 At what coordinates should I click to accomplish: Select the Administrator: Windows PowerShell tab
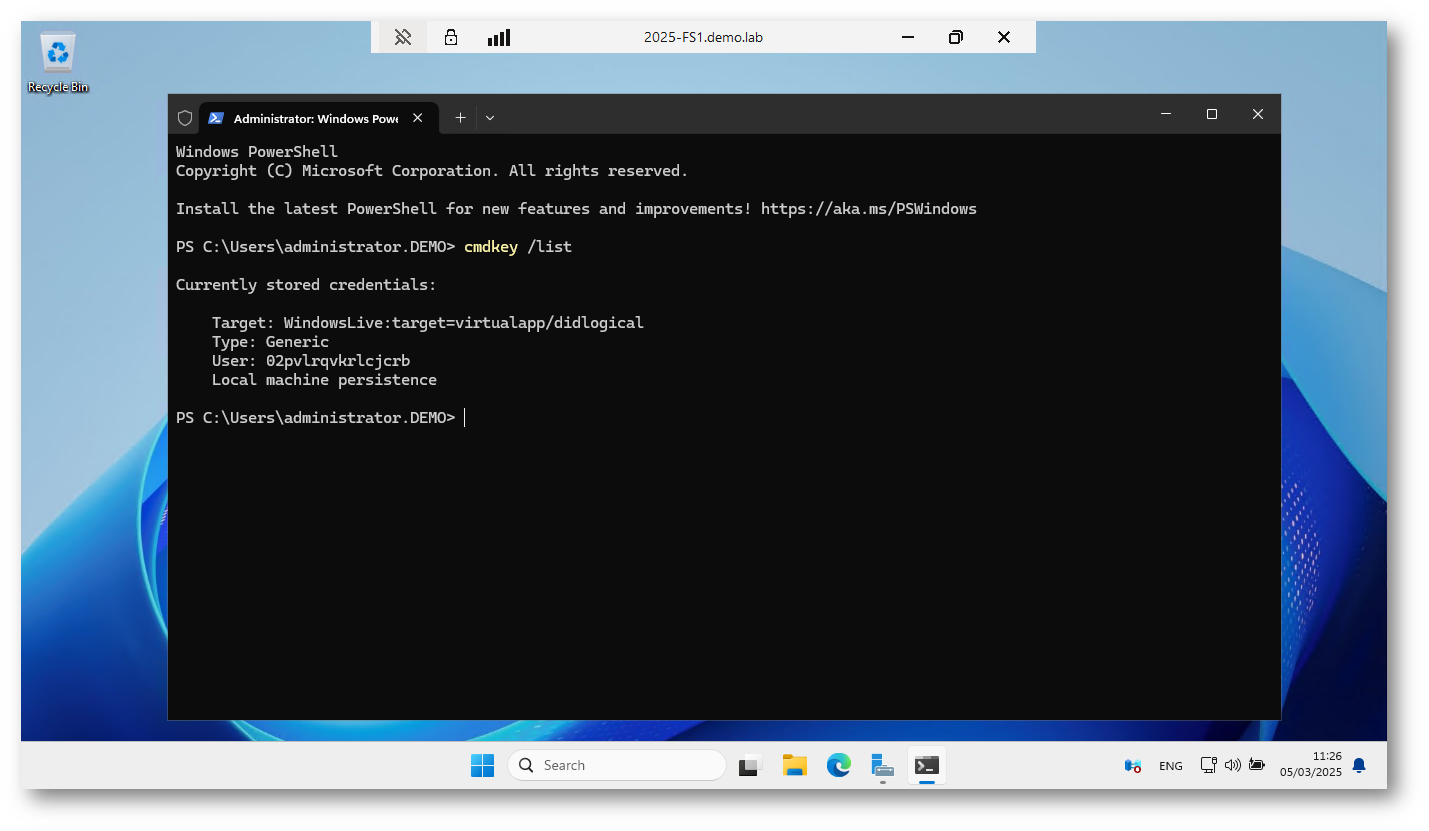[x=317, y=118]
